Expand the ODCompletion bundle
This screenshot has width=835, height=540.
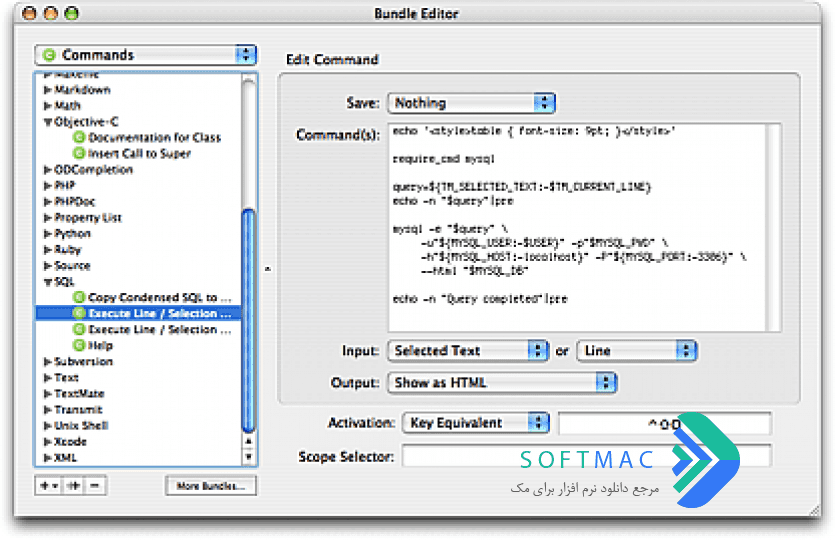tap(47, 169)
